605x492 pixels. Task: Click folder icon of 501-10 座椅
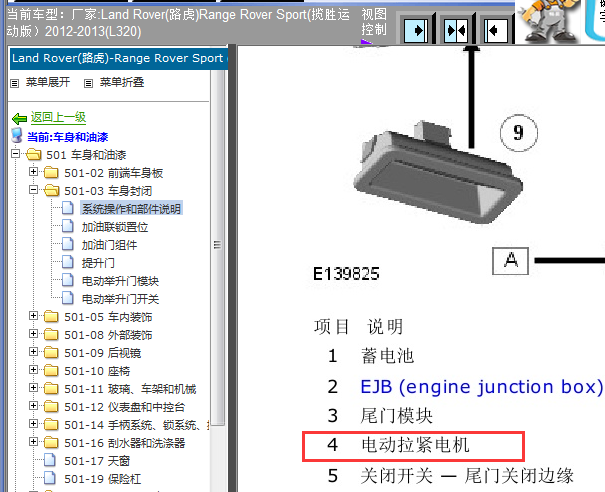(51, 371)
